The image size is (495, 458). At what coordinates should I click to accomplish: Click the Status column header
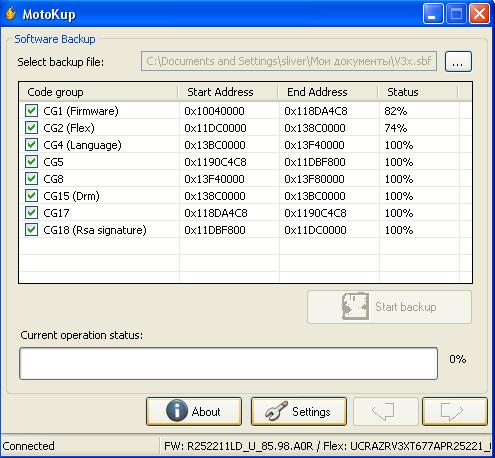click(x=418, y=92)
